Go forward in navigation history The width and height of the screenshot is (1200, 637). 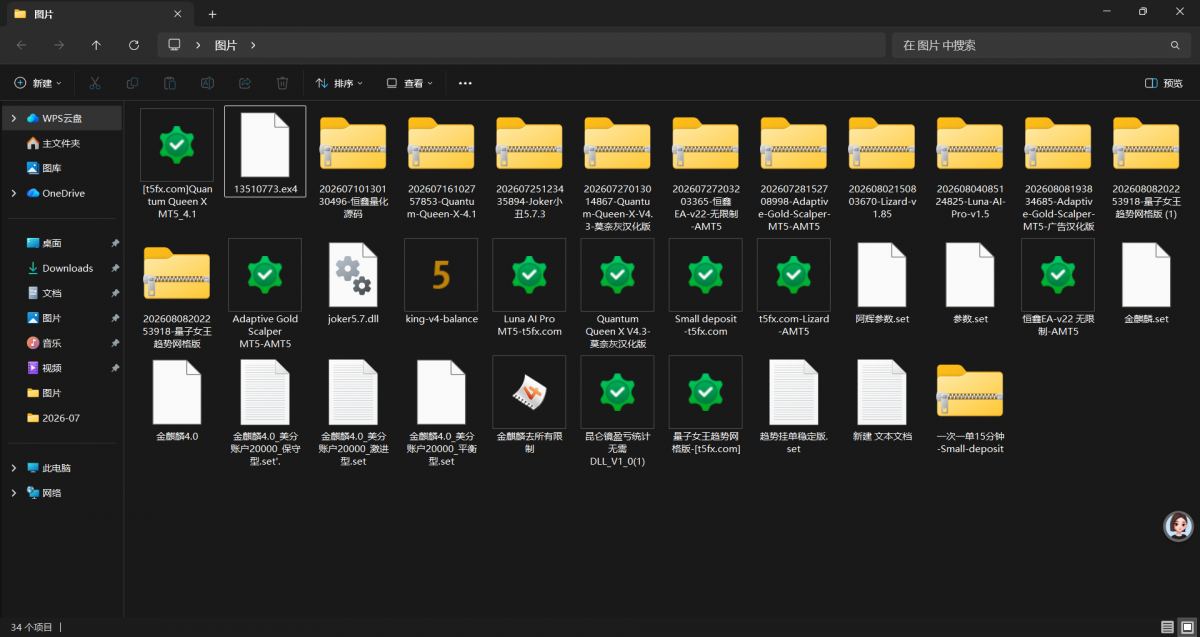(59, 45)
